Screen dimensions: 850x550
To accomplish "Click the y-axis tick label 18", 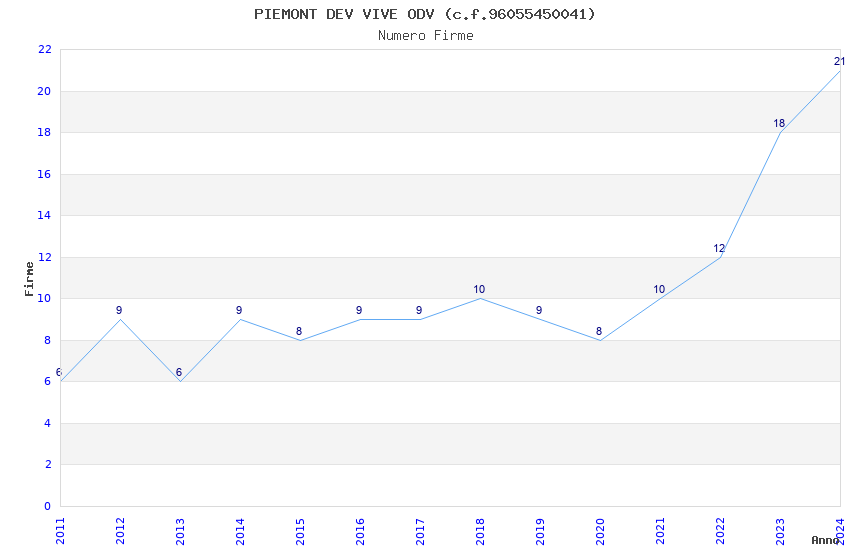I will coord(44,132).
